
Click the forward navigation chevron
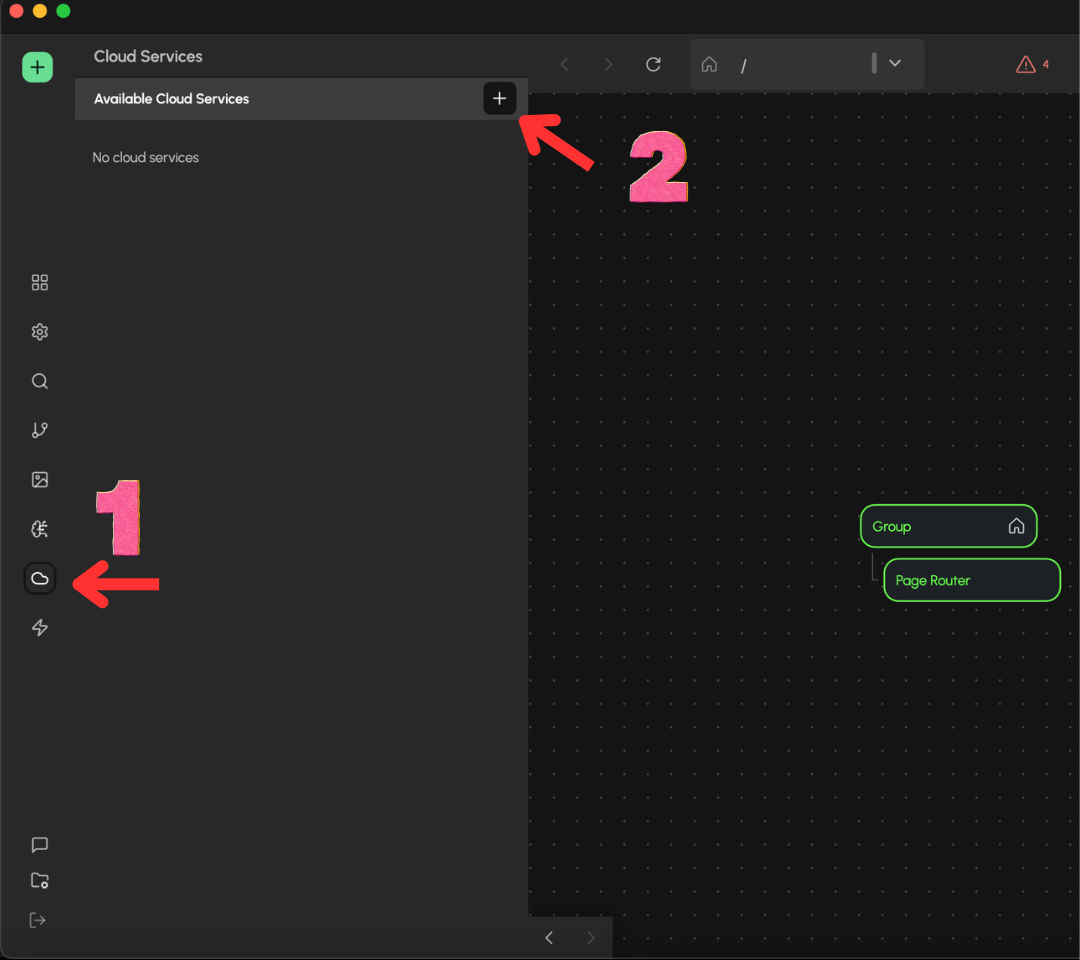(608, 64)
